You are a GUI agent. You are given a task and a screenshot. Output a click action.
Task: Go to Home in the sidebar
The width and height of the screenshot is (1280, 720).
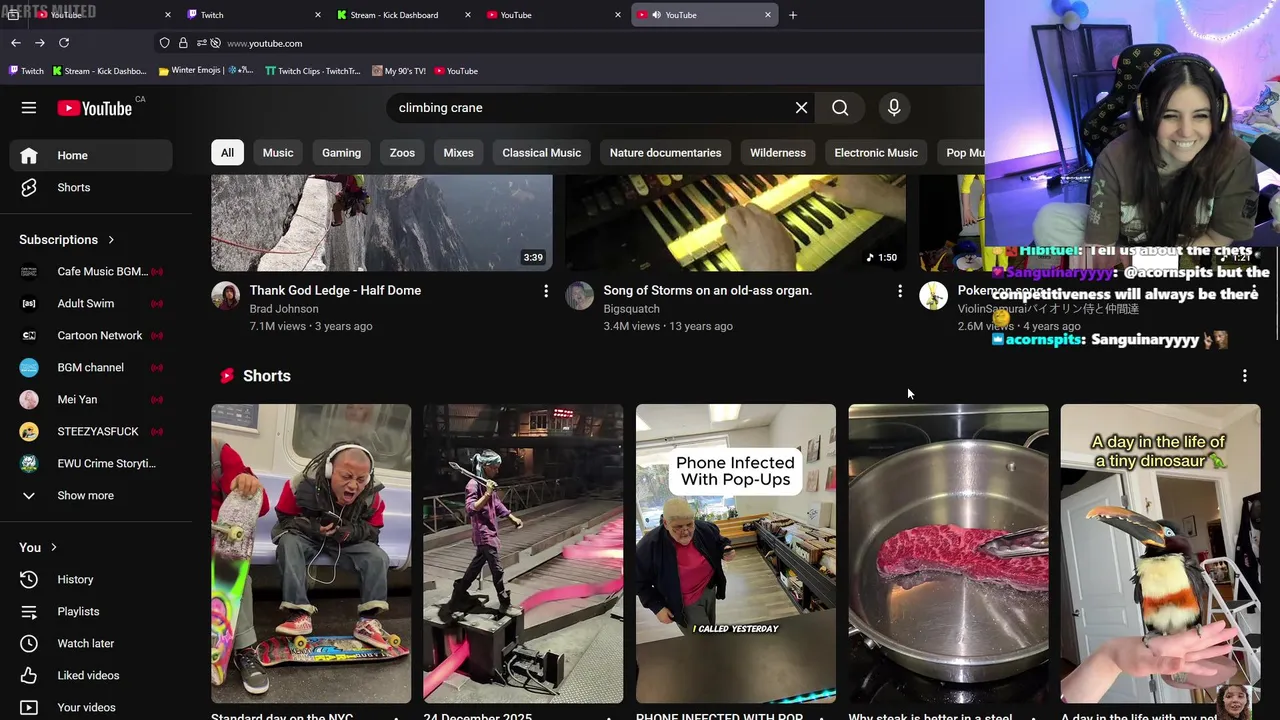click(91, 155)
